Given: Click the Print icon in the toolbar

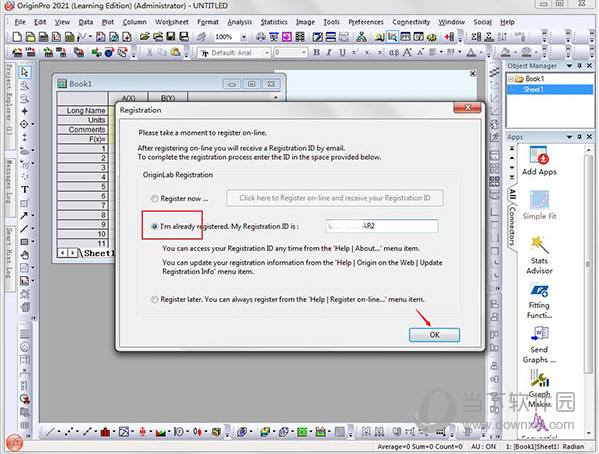Looking at the screenshot, I should [x=261, y=37].
